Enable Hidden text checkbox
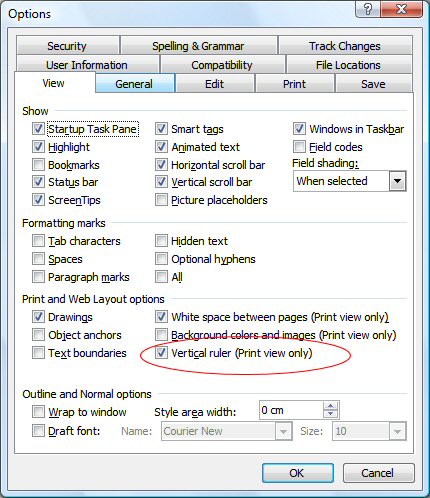The width and height of the screenshot is (430, 498). click(x=161, y=241)
